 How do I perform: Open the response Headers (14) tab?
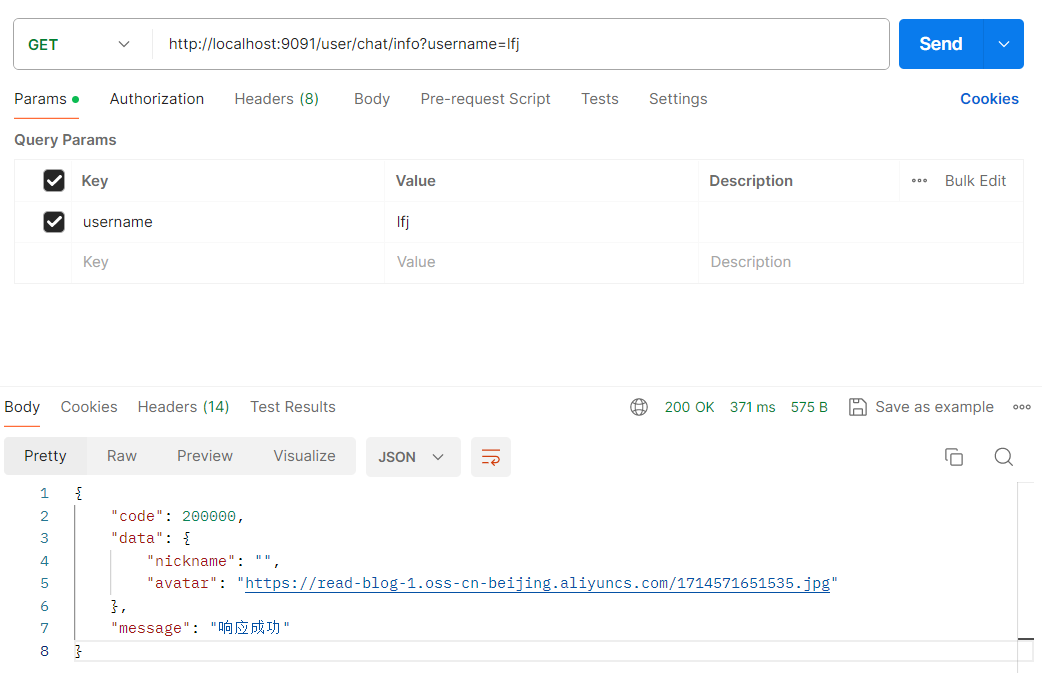click(183, 407)
